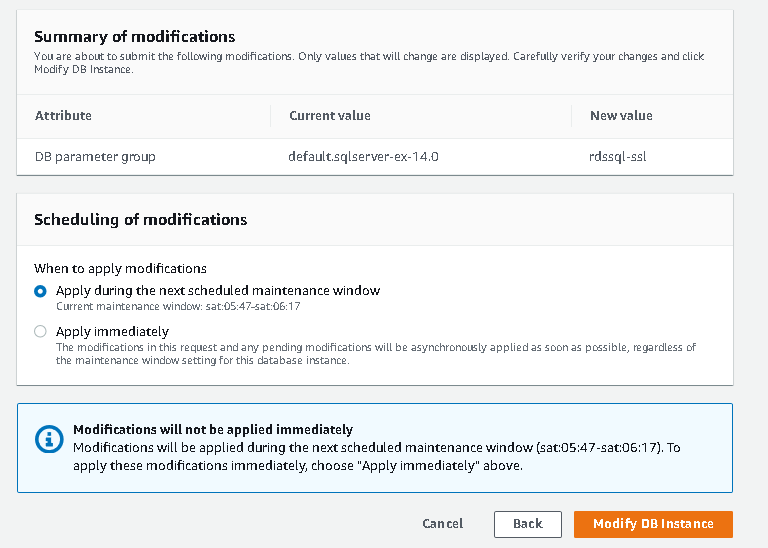The width and height of the screenshot is (768, 548).
Task: Click 'Modifications will not be applied immediately' alert title
Action: coord(213,430)
